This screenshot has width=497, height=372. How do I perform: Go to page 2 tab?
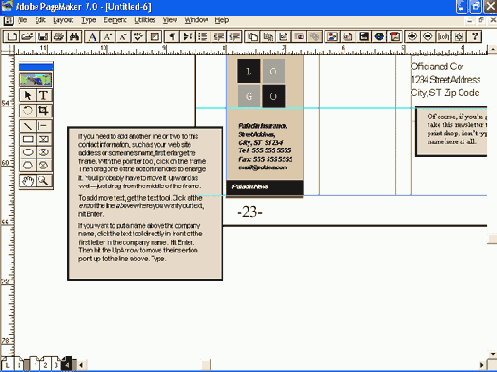pyautogui.click(x=45, y=365)
